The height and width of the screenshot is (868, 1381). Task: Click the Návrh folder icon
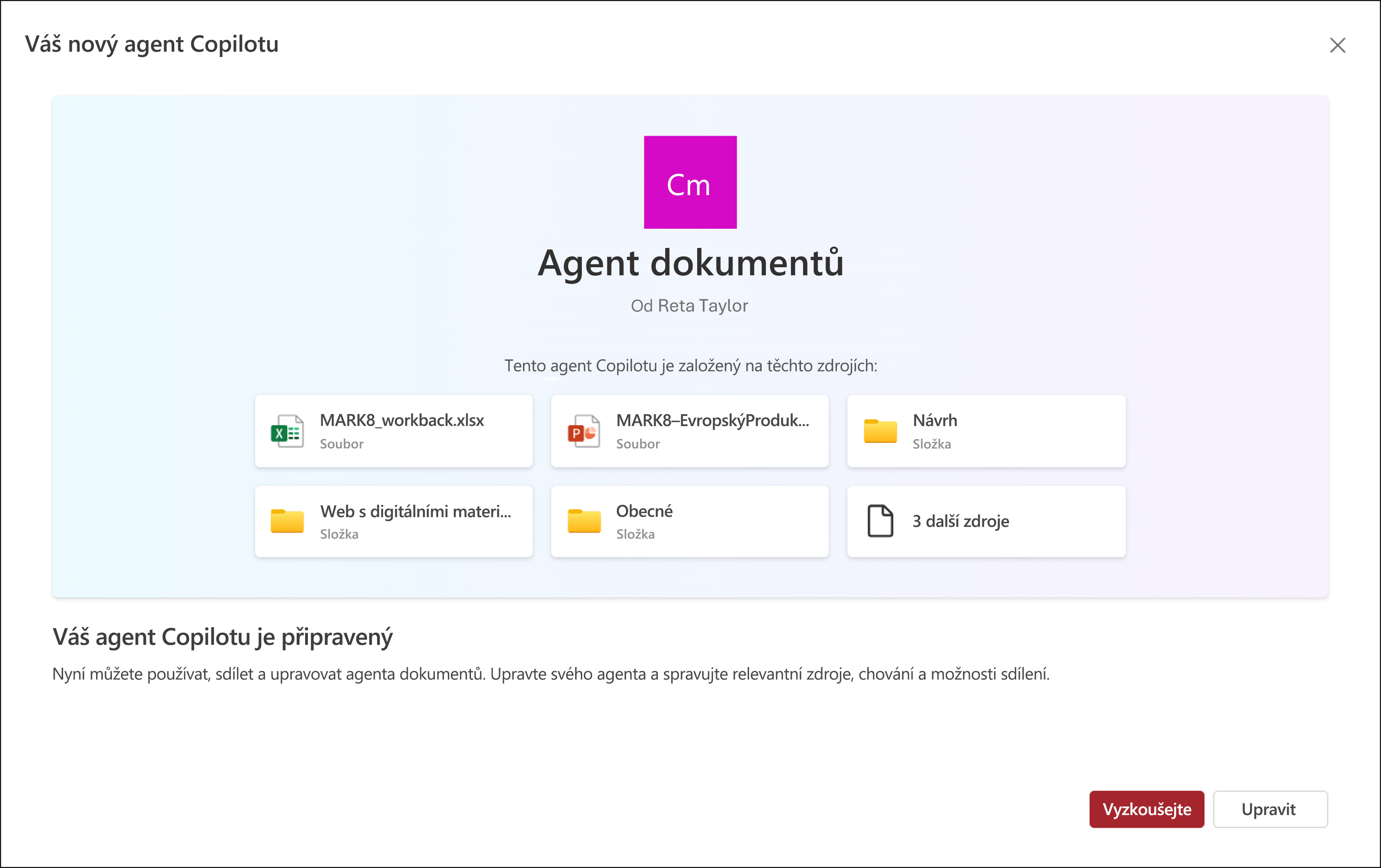(880, 431)
